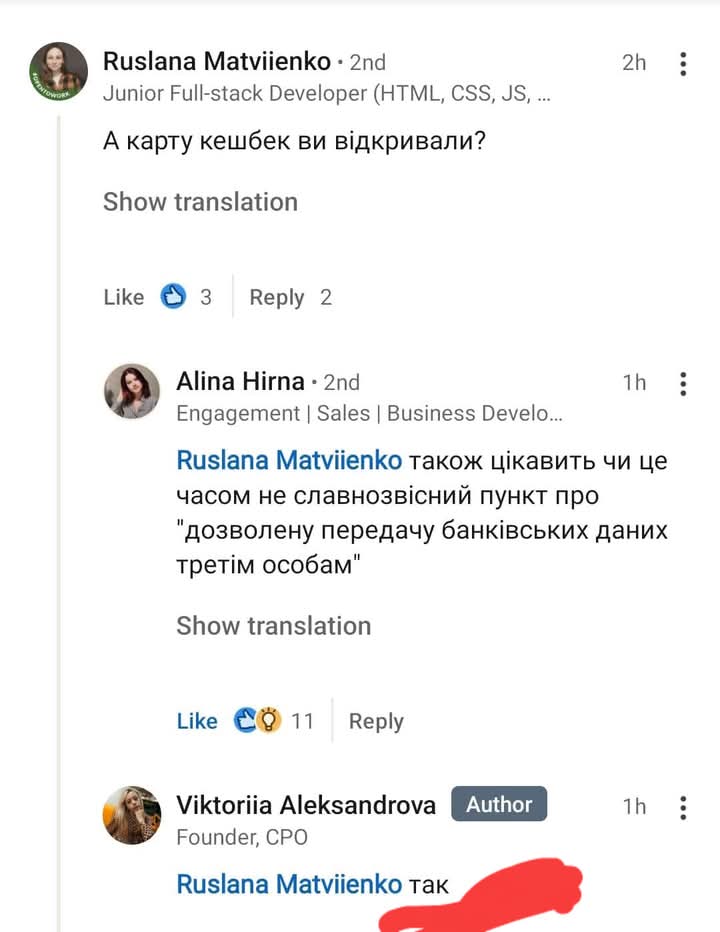Toggle Like on Alina Hirna's reply
The height and width of the screenshot is (932, 720).
tap(197, 721)
